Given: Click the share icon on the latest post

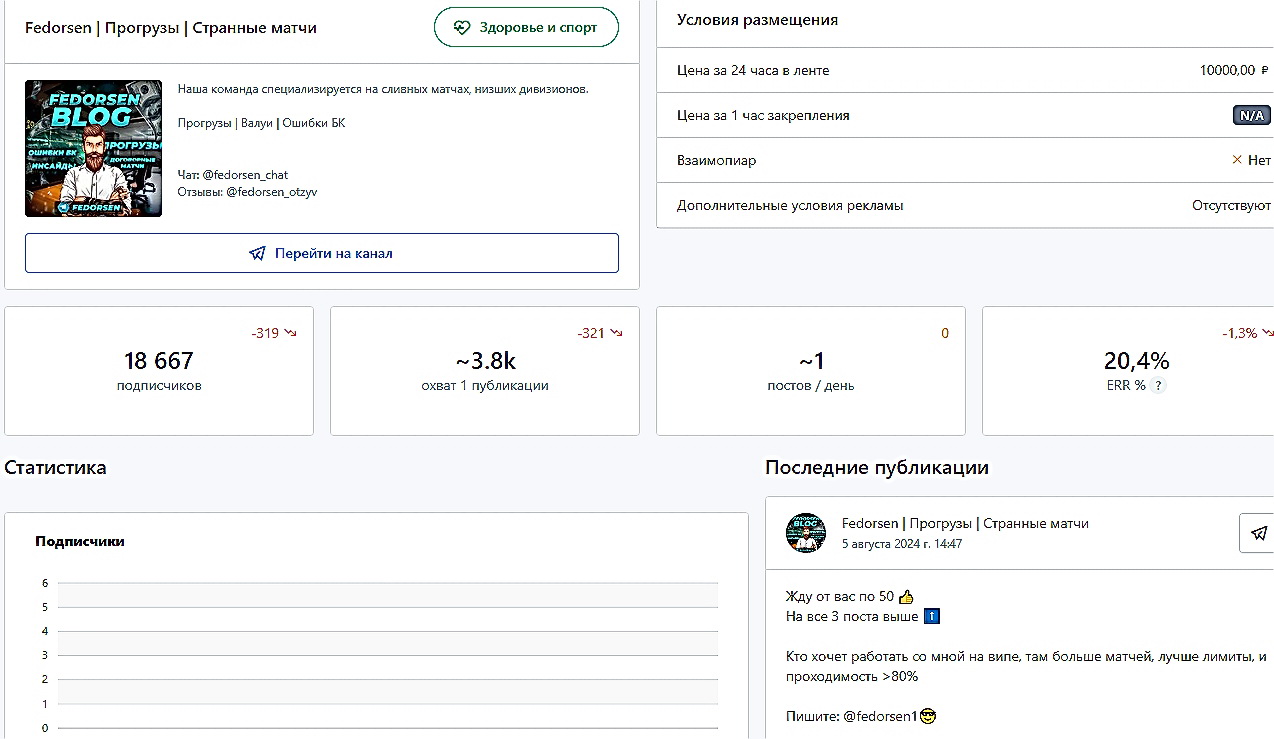Looking at the screenshot, I should (1259, 533).
